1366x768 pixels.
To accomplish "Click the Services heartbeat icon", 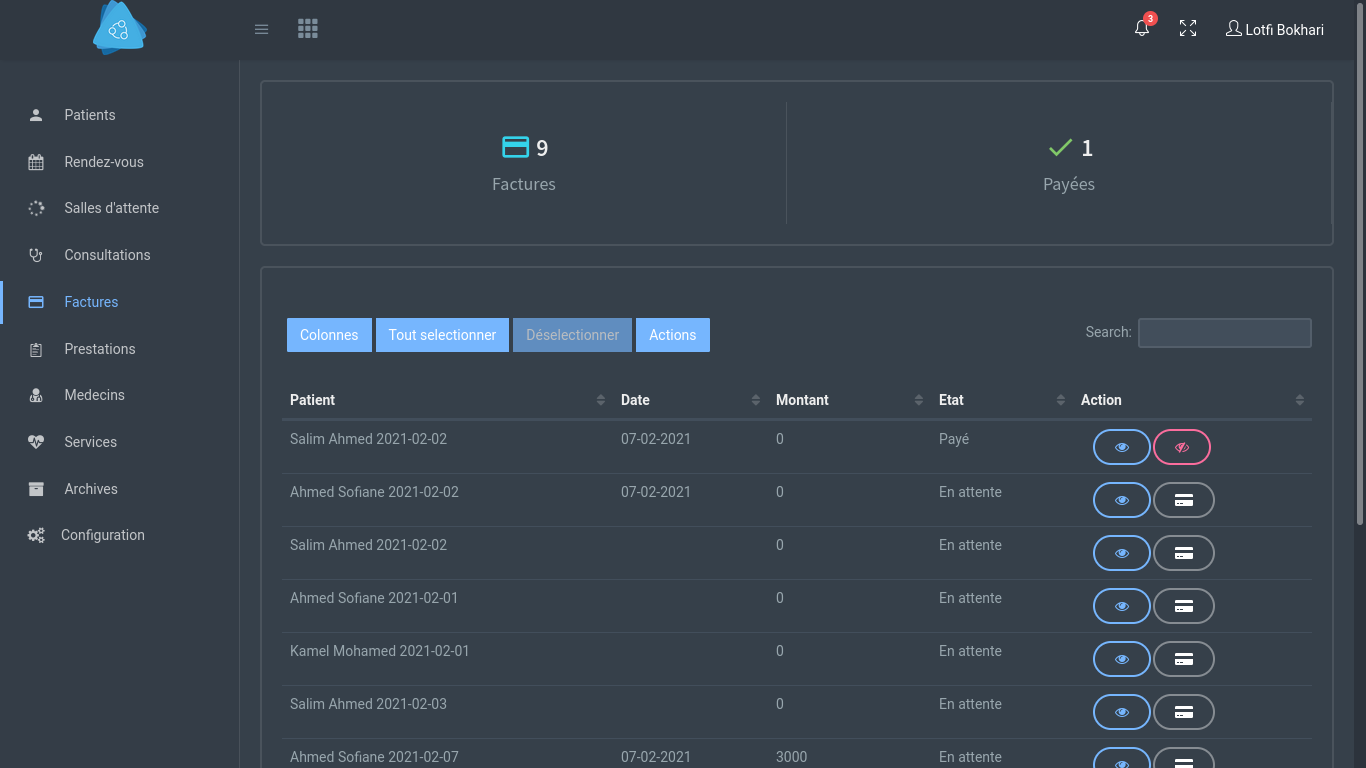I will tap(36, 442).
